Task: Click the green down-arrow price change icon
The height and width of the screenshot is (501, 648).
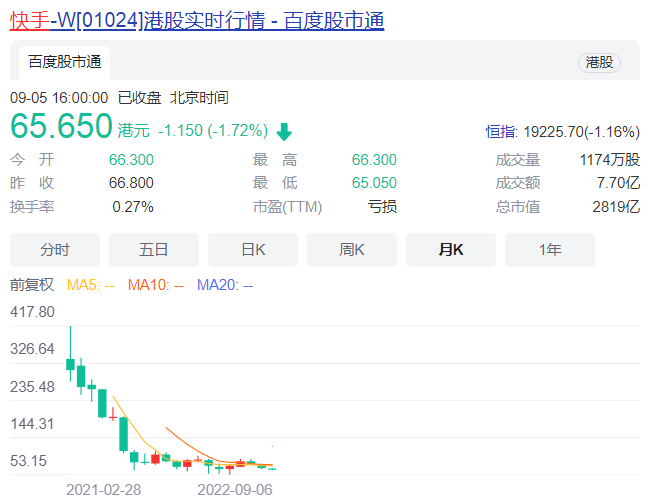Action: 284,132
